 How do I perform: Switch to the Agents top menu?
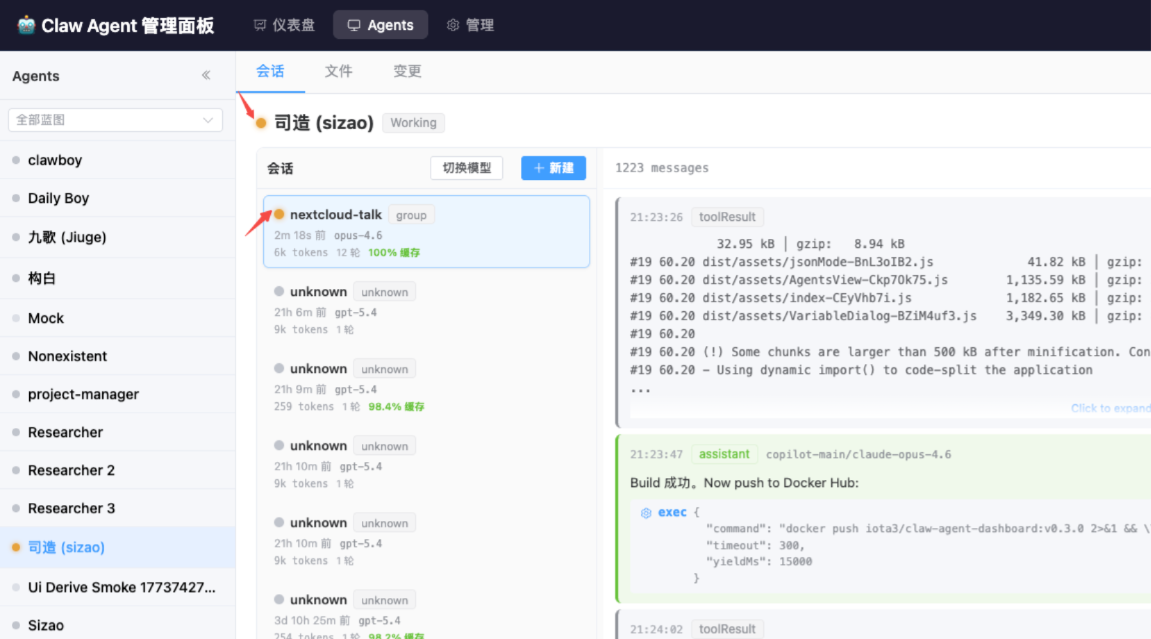tap(380, 25)
